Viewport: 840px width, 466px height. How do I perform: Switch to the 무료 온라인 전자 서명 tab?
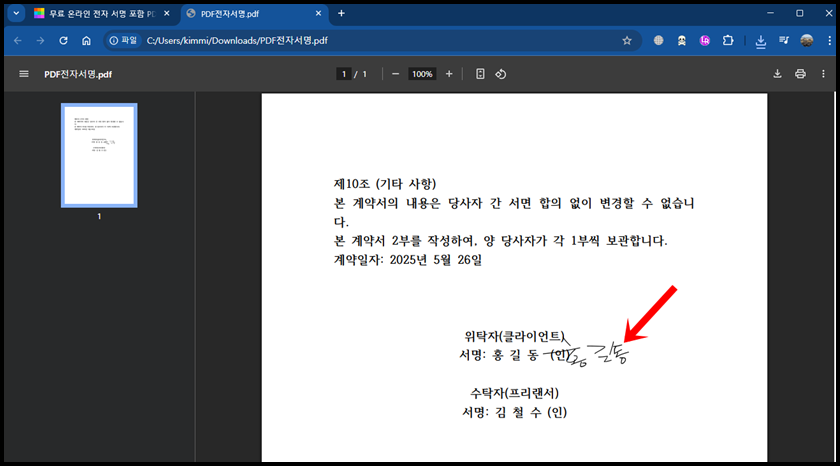click(102, 13)
